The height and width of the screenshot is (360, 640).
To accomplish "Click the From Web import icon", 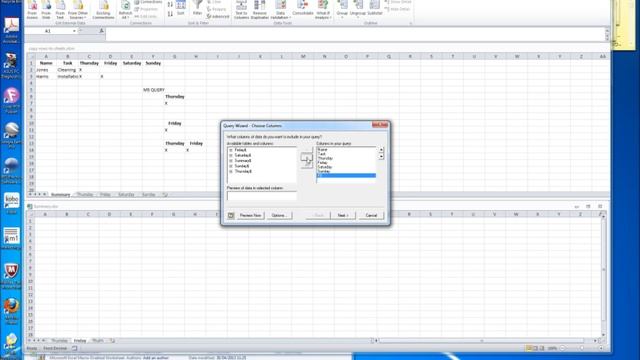I will [46, 10].
